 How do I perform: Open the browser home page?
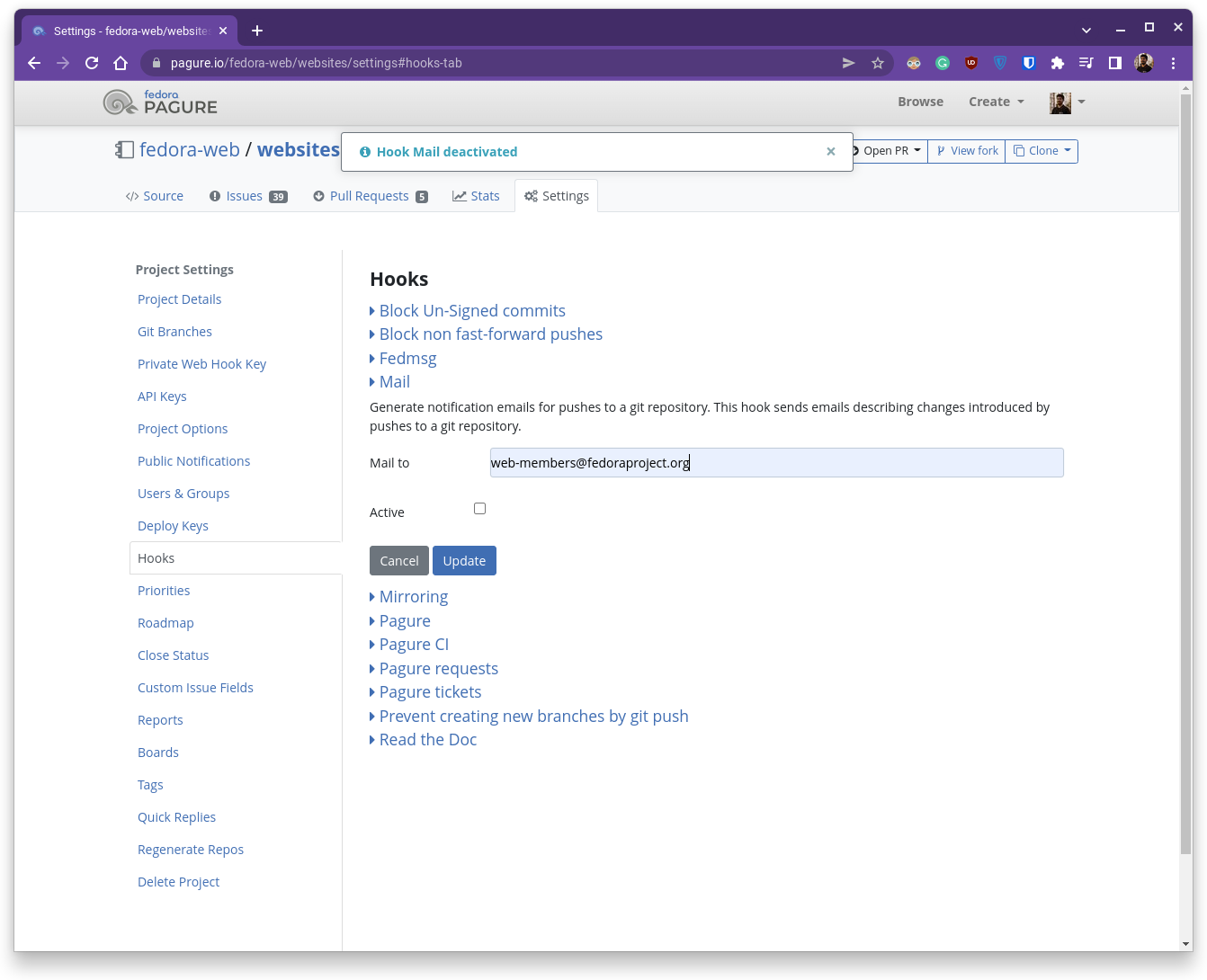coord(121,63)
